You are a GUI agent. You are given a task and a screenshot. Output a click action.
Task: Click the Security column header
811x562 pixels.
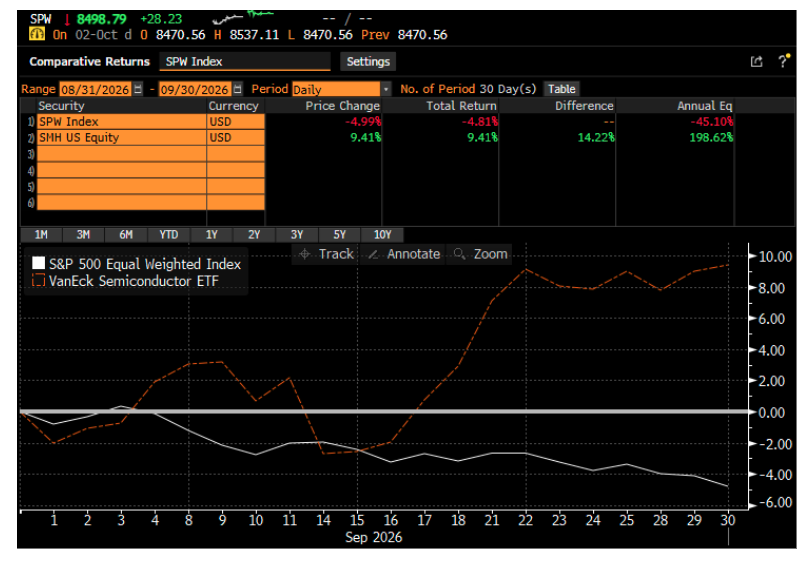click(61, 106)
